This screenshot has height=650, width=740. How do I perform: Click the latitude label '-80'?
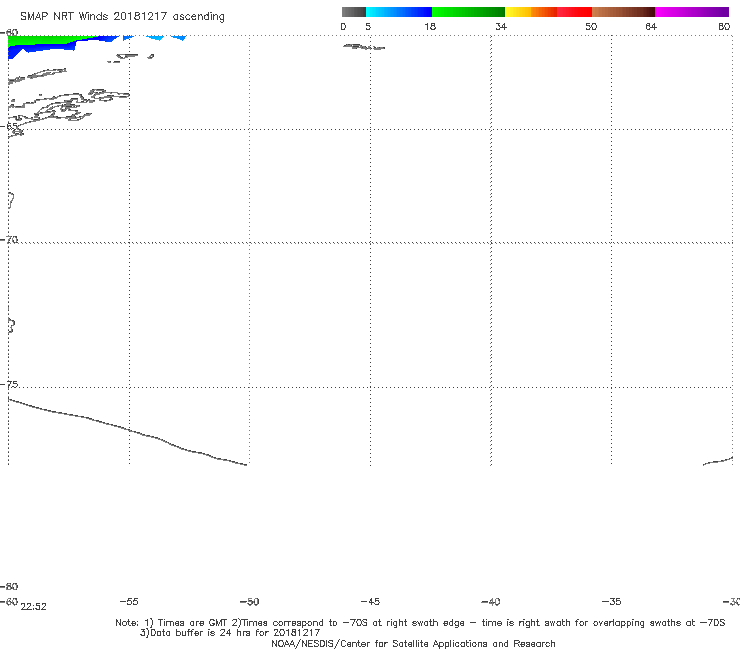9,587
